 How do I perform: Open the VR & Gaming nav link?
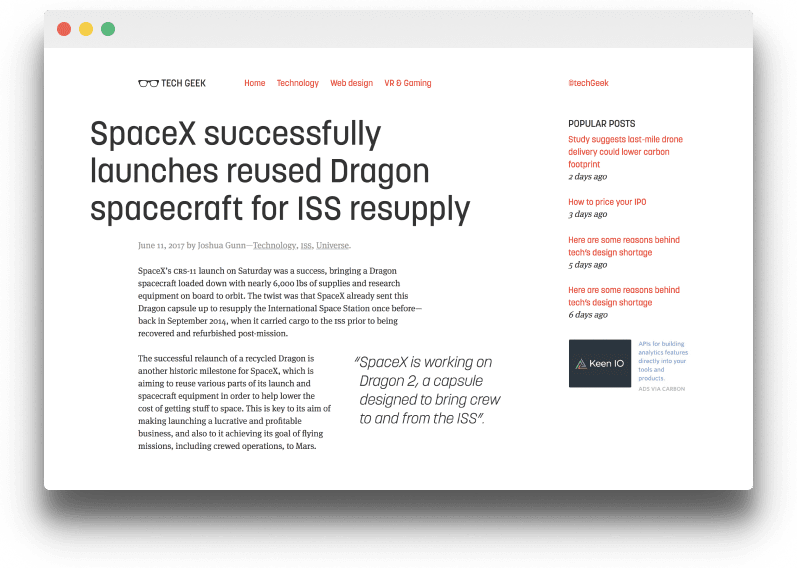(408, 83)
